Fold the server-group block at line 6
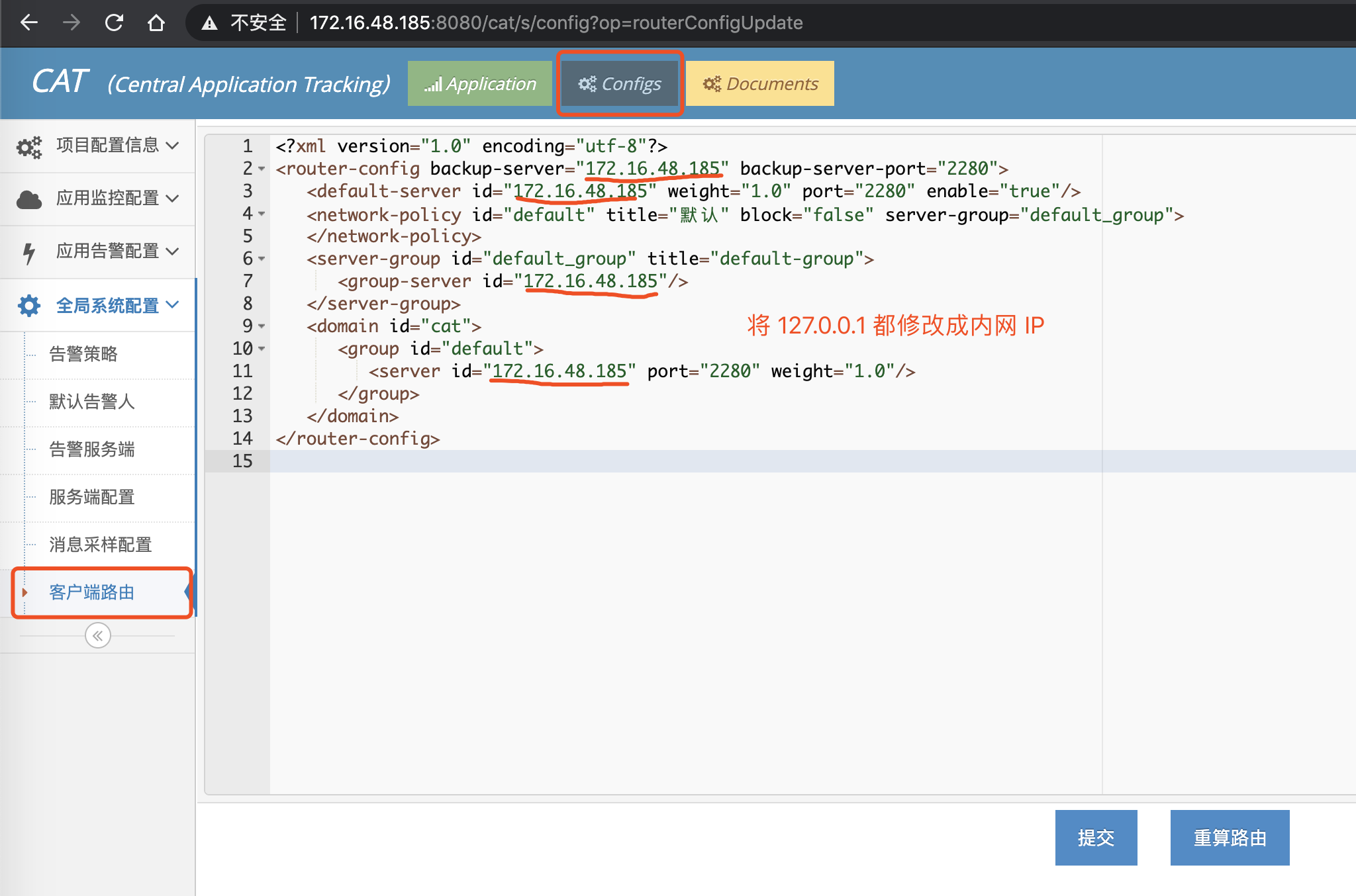Screen dimensions: 1356x896 [x=262, y=259]
